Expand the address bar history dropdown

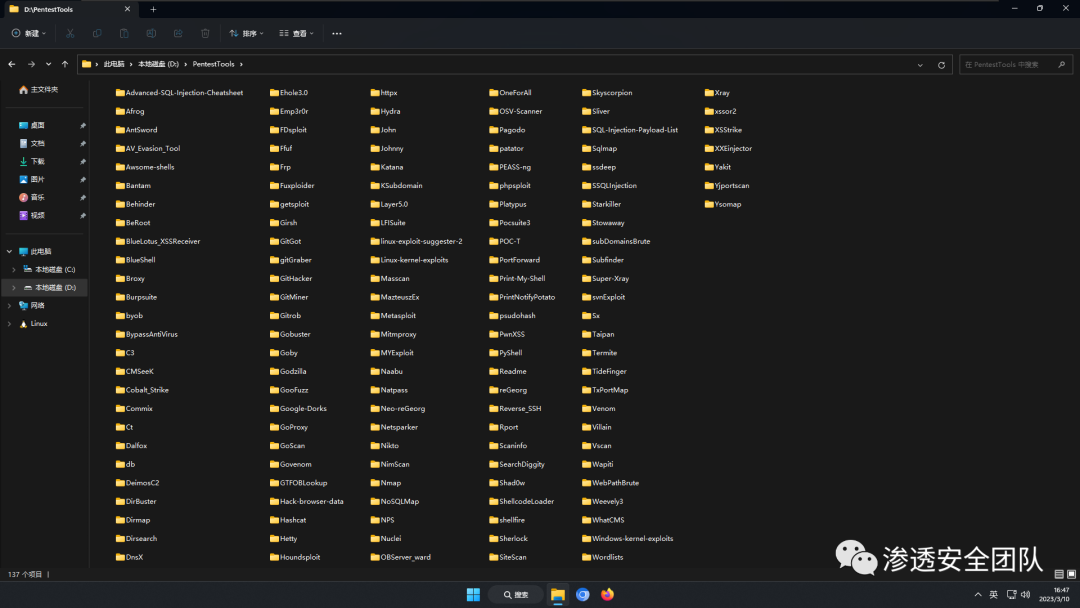[x=920, y=65]
